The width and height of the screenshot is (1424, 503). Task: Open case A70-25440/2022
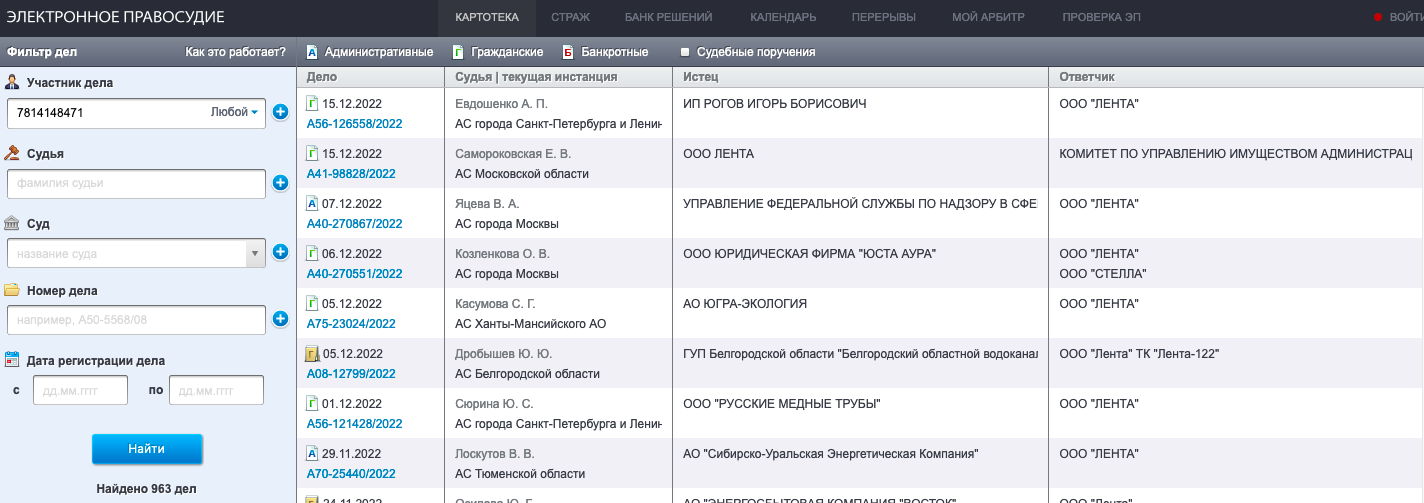point(351,474)
